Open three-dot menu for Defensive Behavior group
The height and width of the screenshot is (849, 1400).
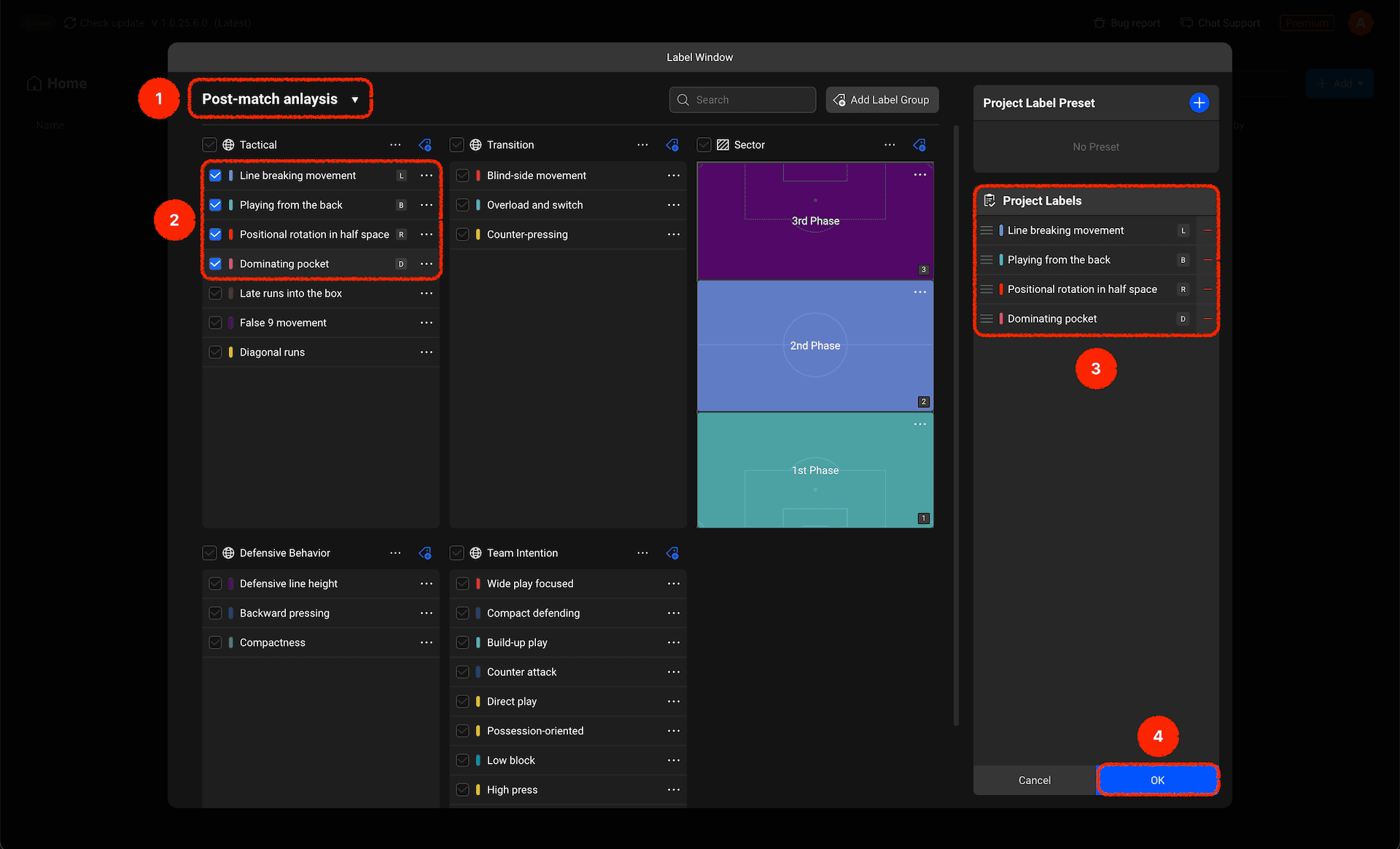(395, 553)
